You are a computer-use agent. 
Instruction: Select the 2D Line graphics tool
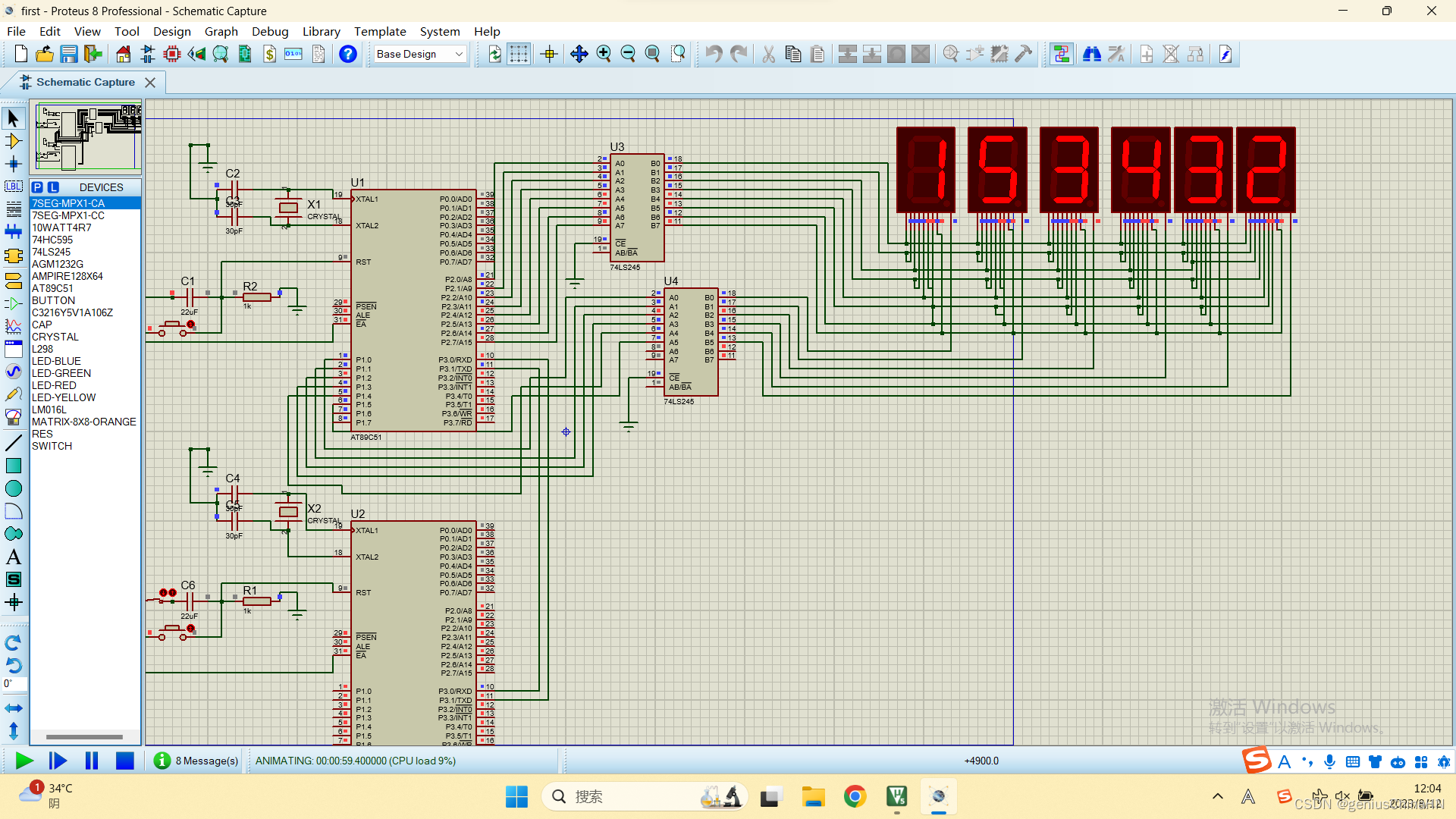click(x=13, y=442)
